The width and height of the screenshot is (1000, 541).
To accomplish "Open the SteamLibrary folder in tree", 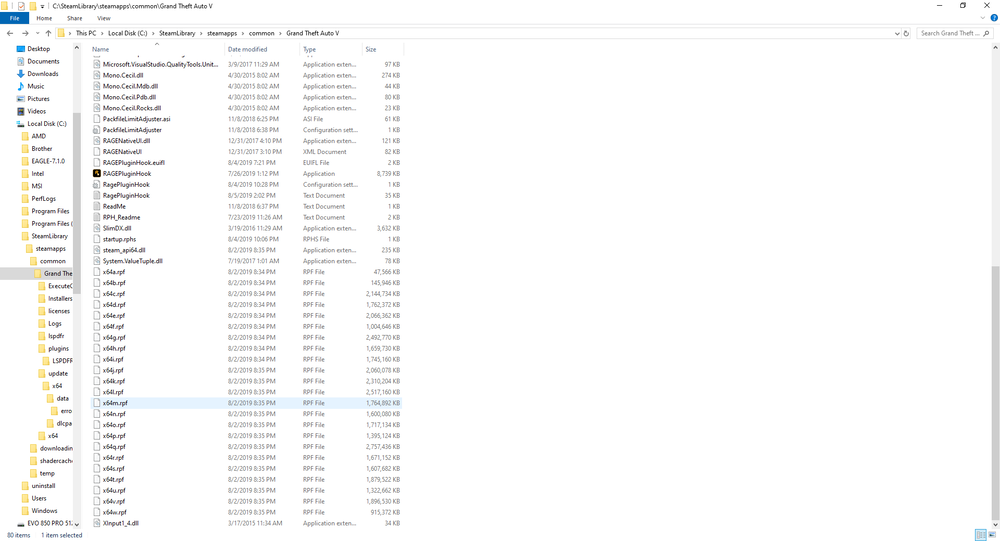I will [49, 236].
